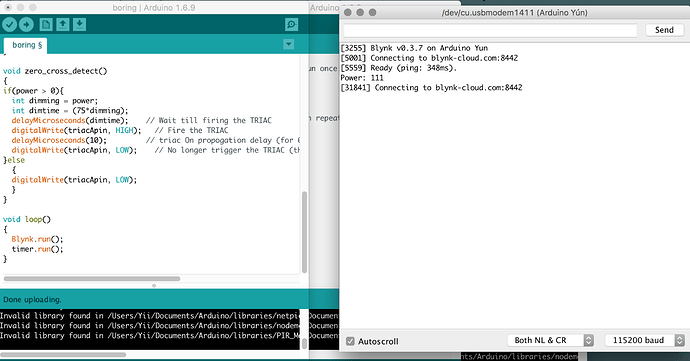Click the console output horizontal scrollbar

point(63,354)
